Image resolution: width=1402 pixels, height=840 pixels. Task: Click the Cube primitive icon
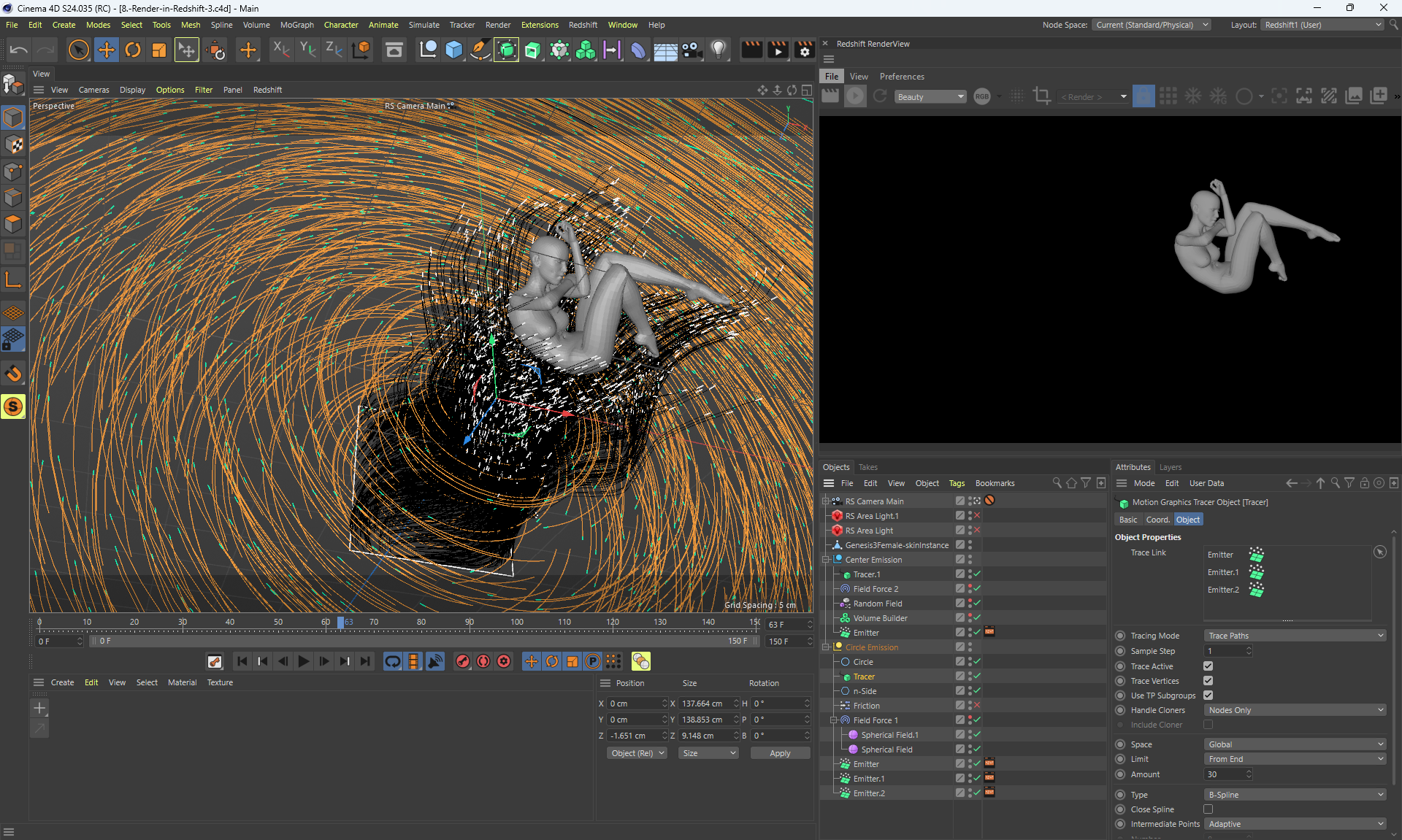[x=453, y=50]
